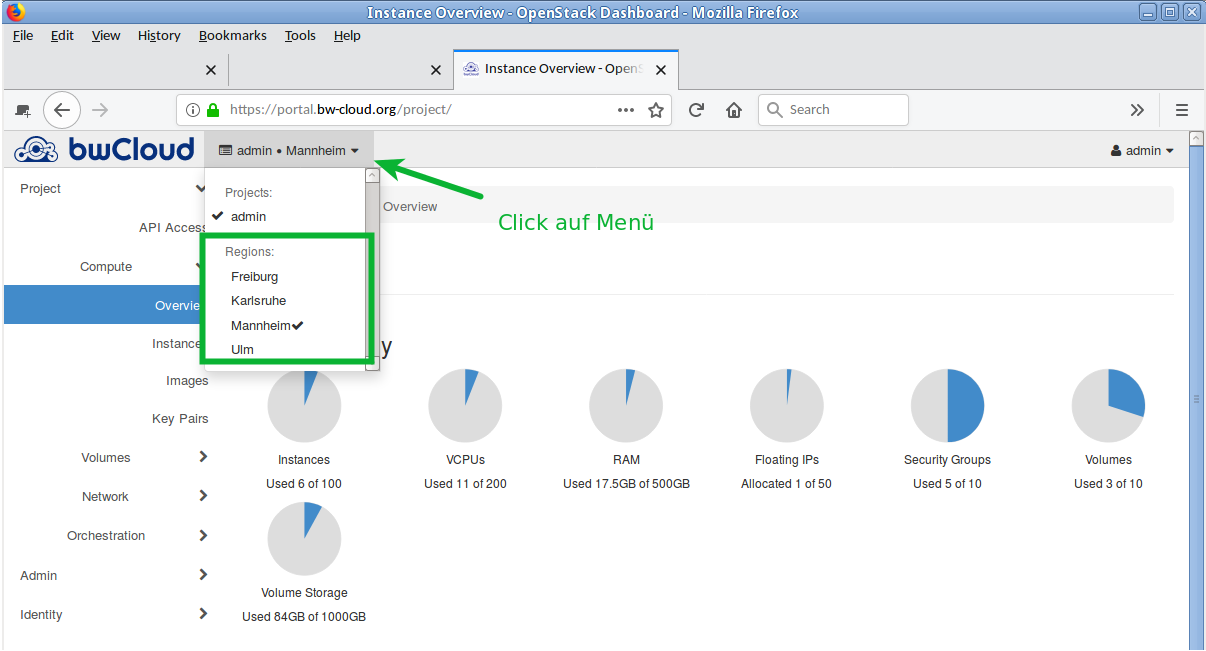1206x651 pixels.
Task: Click the 'Used 17.5GB of 500GB' text
Action: click(x=626, y=484)
